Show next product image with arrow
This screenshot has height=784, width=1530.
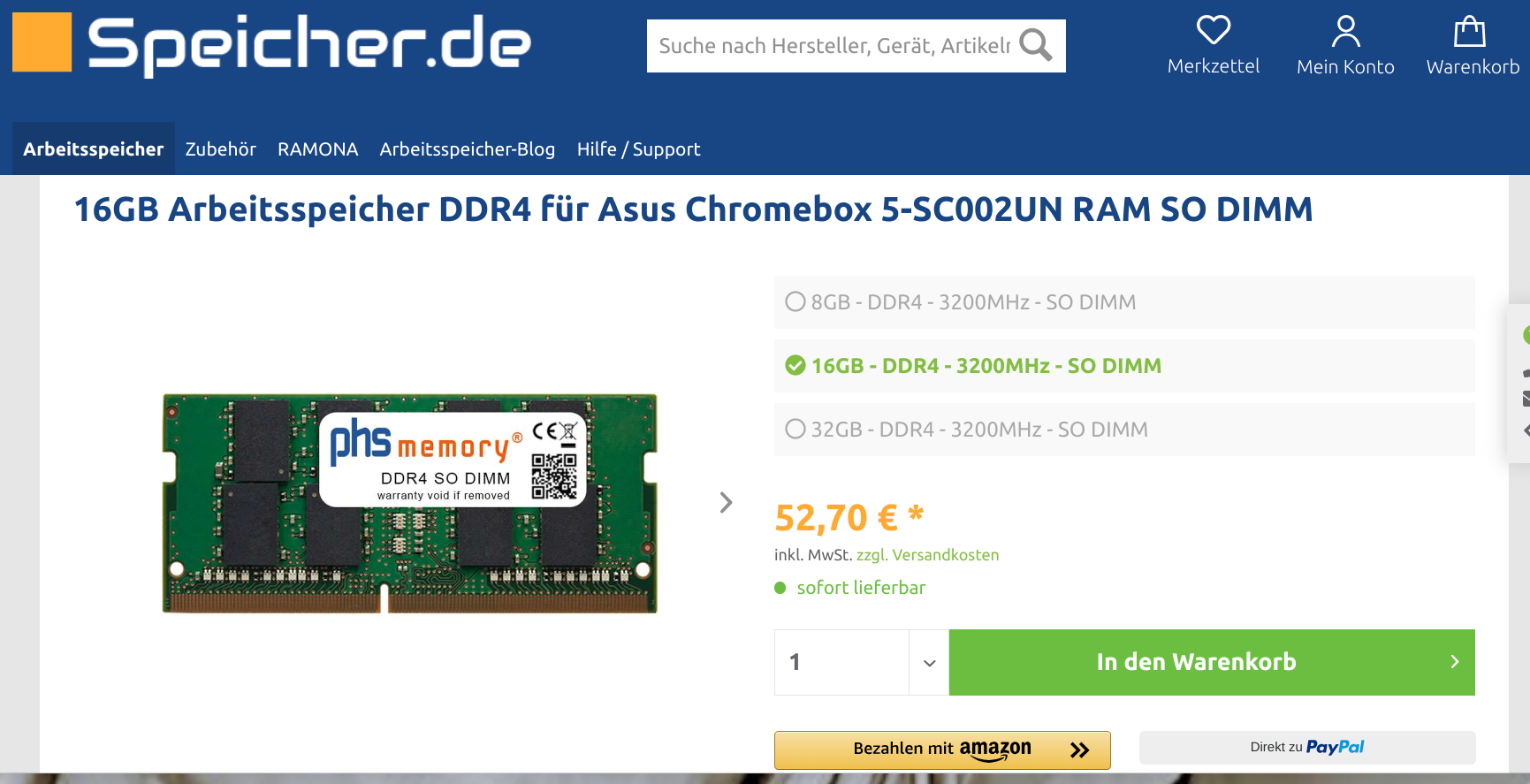point(726,502)
